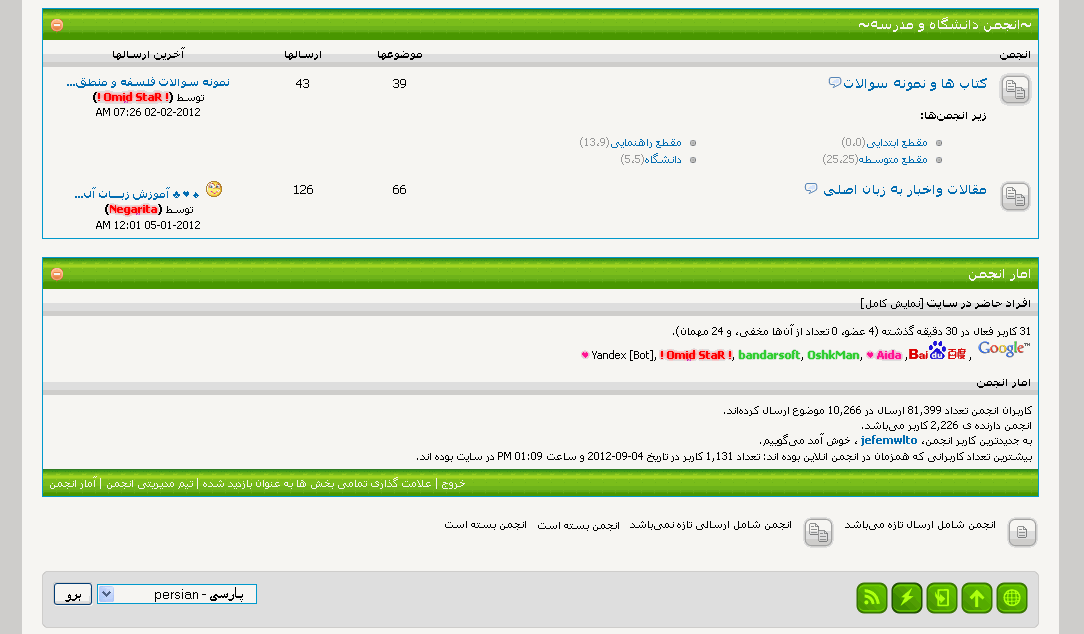Click the green door logout icon
Screen dimensions: 1084x634
(x=942, y=598)
